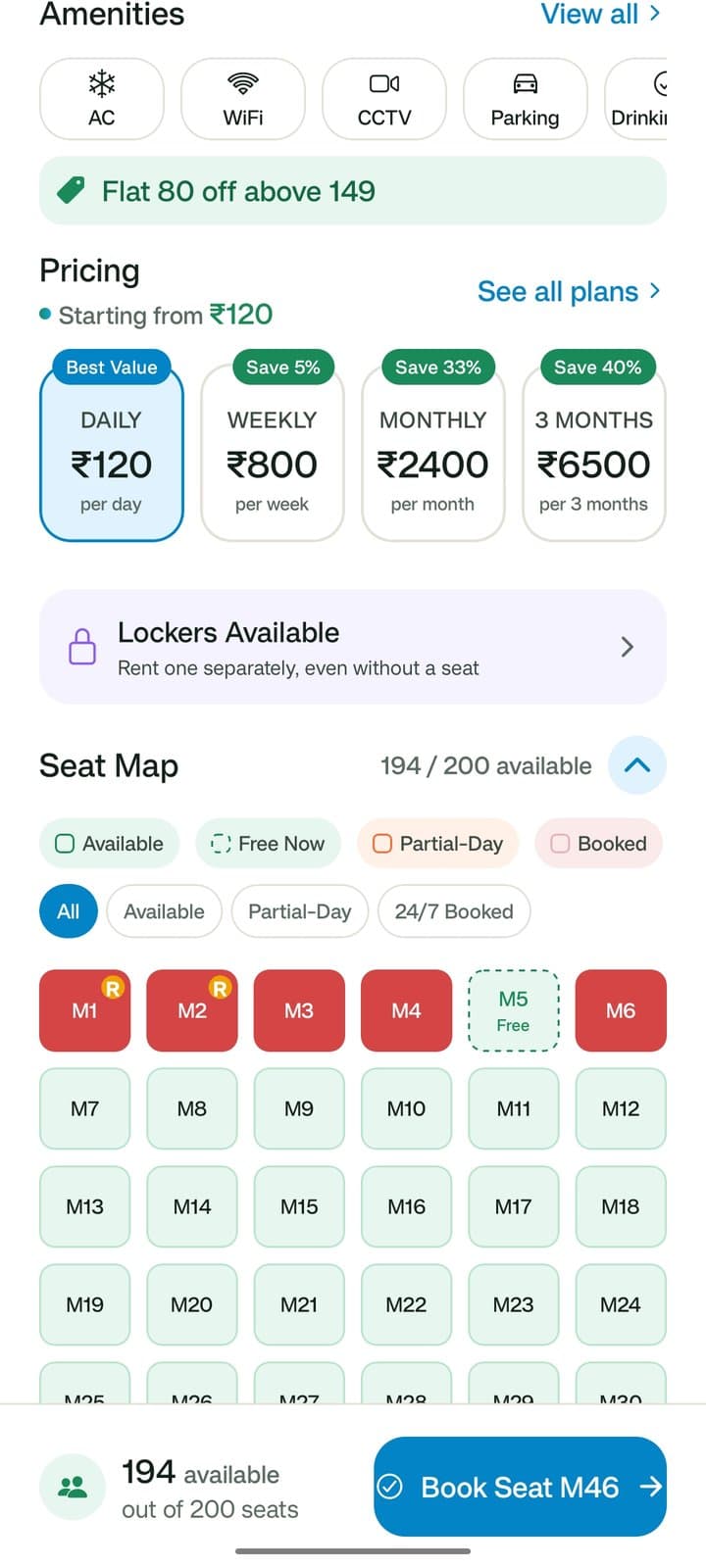Tap the Parking car amenity icon
Image resolution: width=706 pixels, height=1568 pixels.
point(525,83)
